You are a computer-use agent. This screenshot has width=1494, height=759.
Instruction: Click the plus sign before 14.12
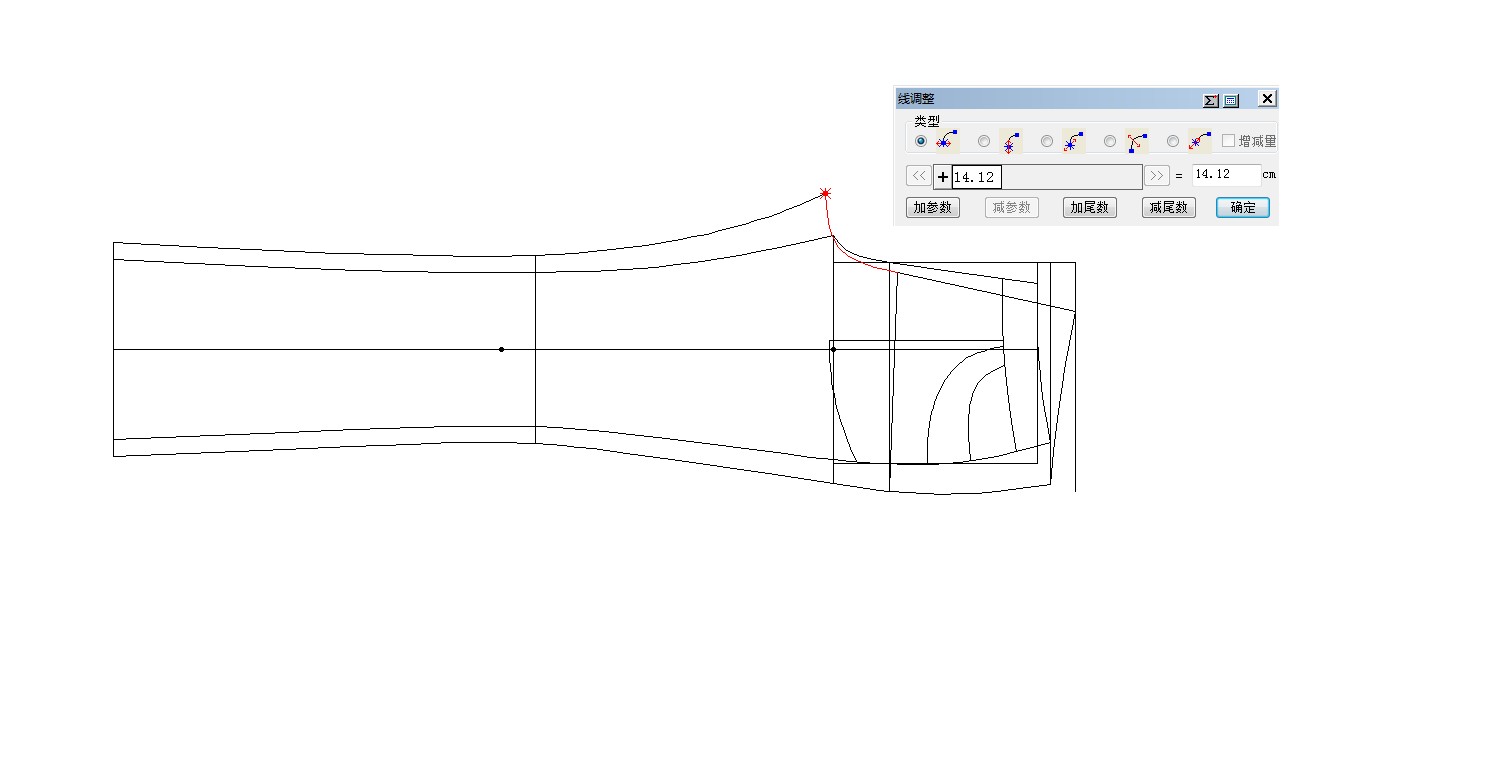click(942, 177)
